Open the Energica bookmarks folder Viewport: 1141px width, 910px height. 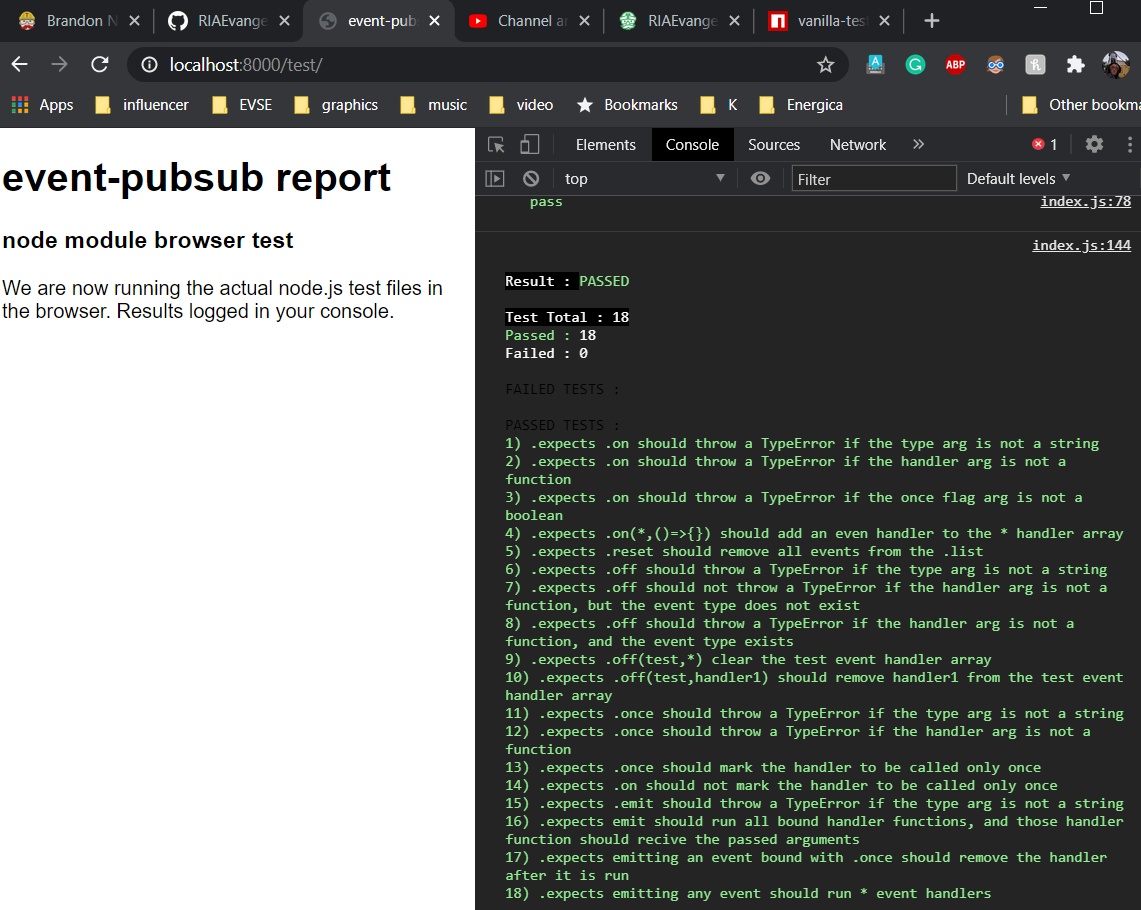click(x=800, y=105)
